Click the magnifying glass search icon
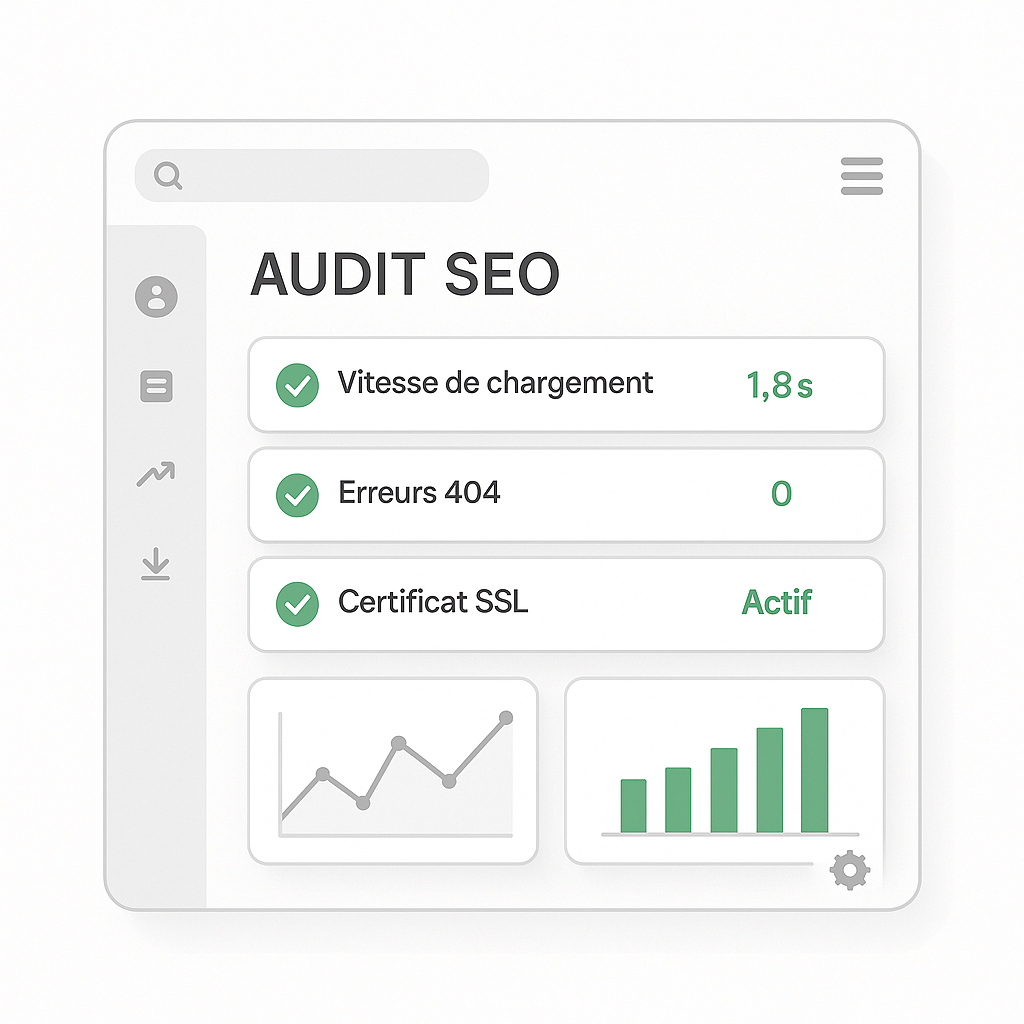The image size is (1024, 1024). click(168, 176)
